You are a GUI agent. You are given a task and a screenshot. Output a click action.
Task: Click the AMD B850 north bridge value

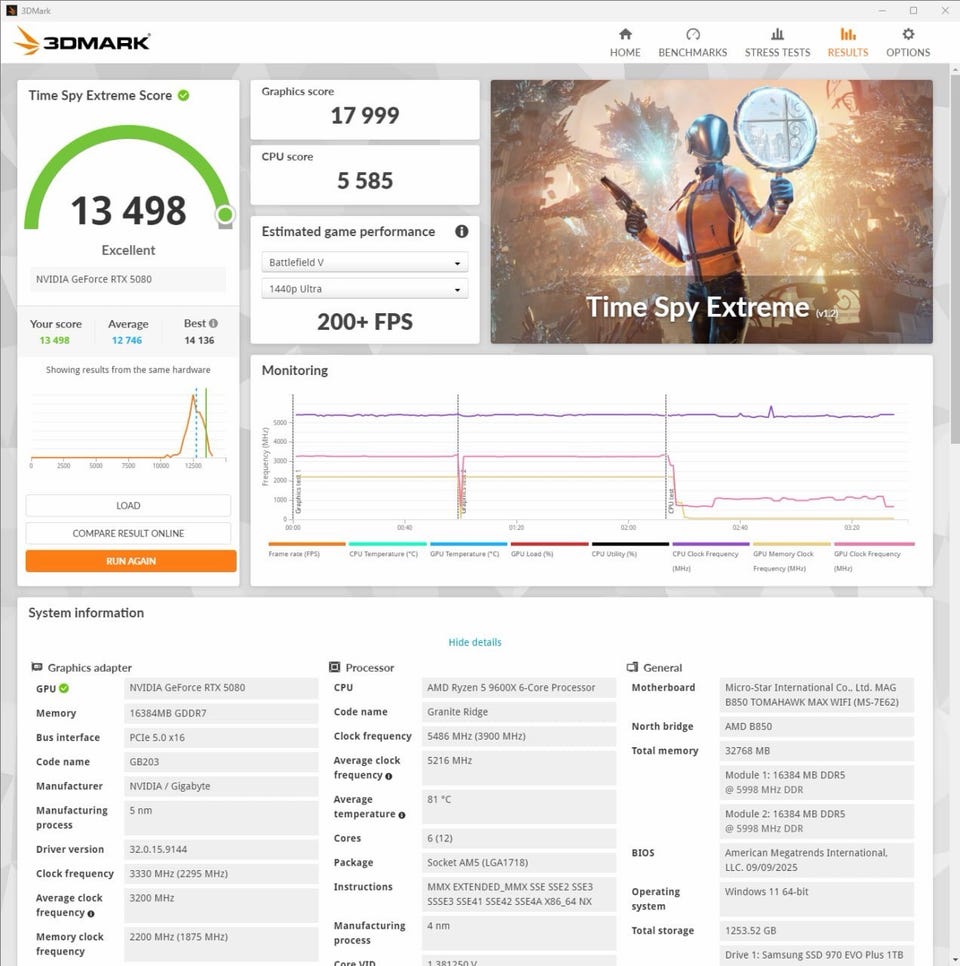[x=816, y=726]
